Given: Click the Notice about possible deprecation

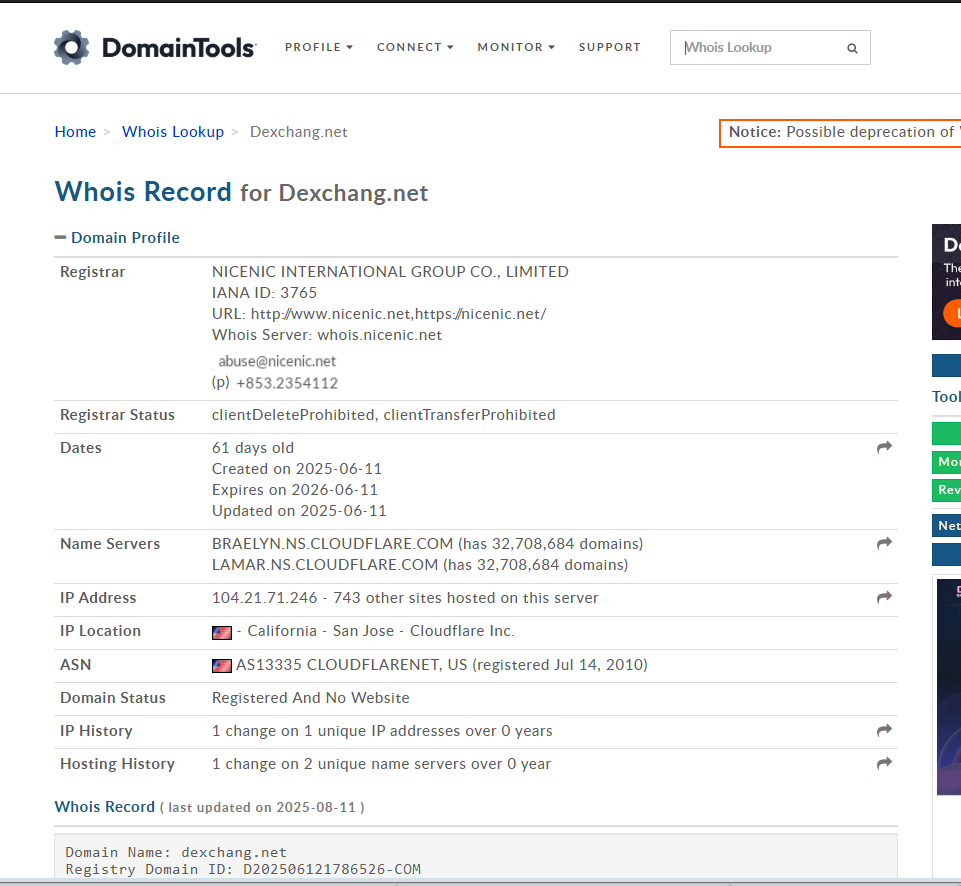Looking at the screenshot, I should click(840, 132).
